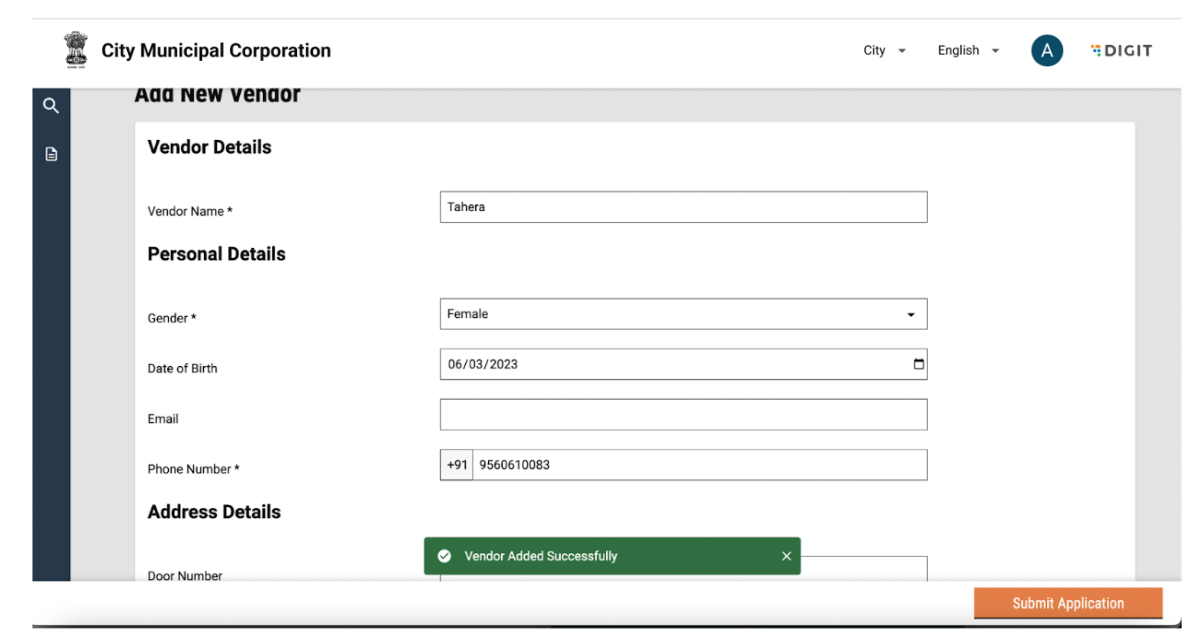Focus the Door Number input field

[x=863, y=567]
